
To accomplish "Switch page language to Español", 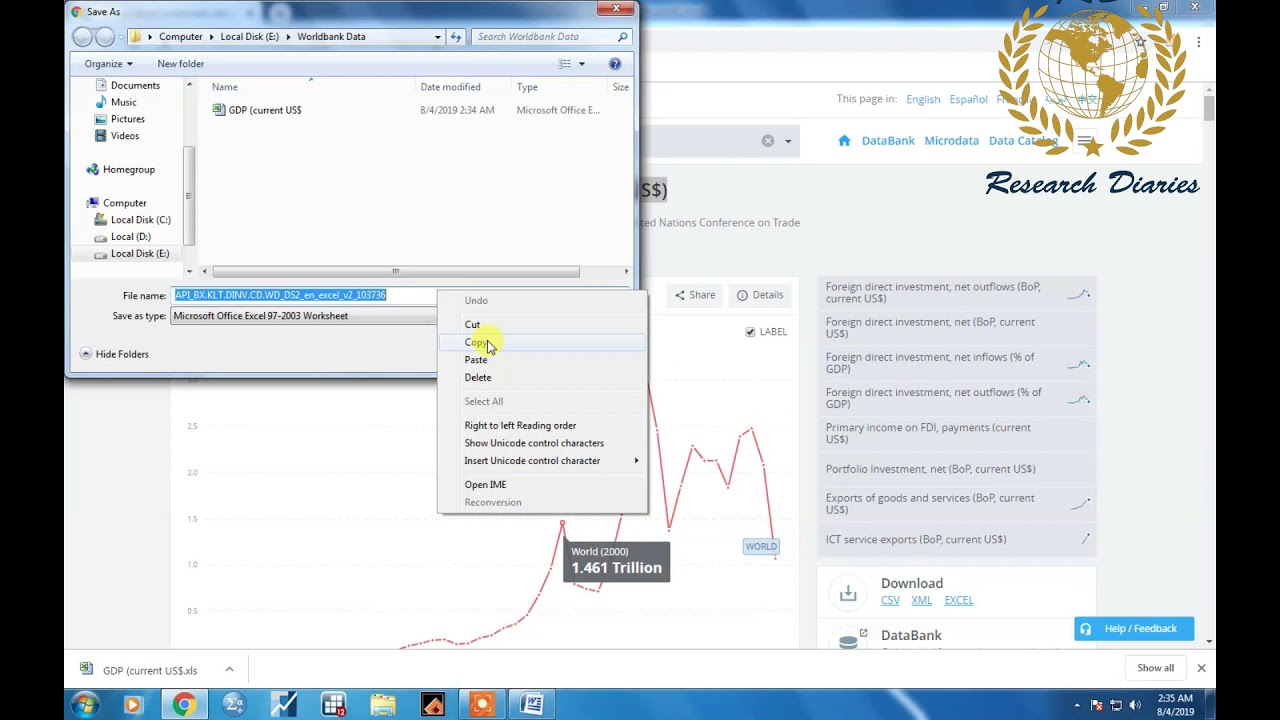I will [968, 99].
